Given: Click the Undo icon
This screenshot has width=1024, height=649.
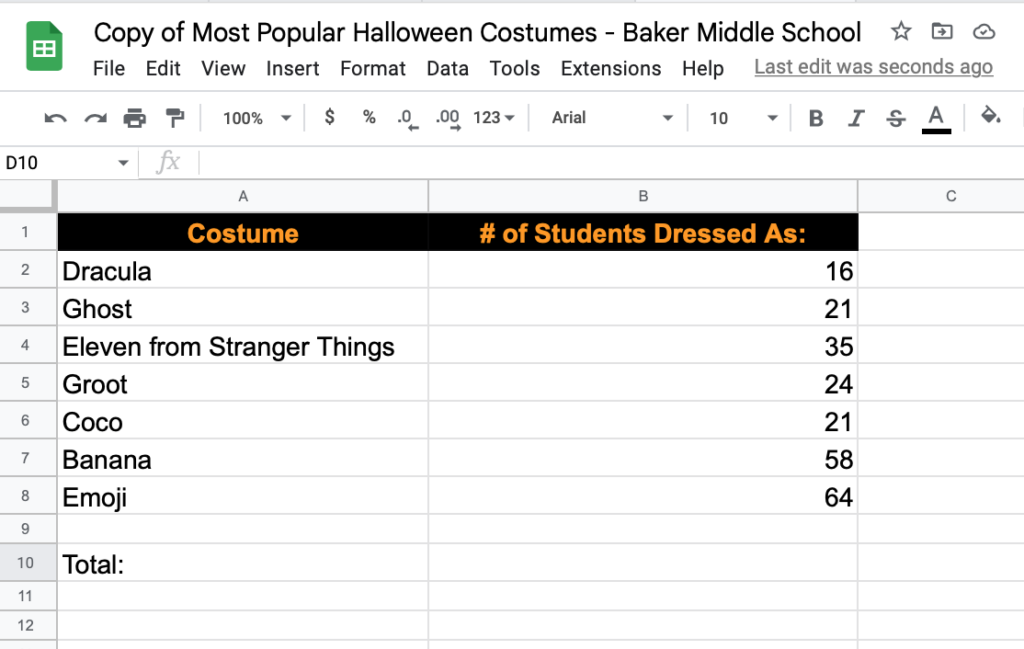Looking at the screenshot, I should coord(54,117).
